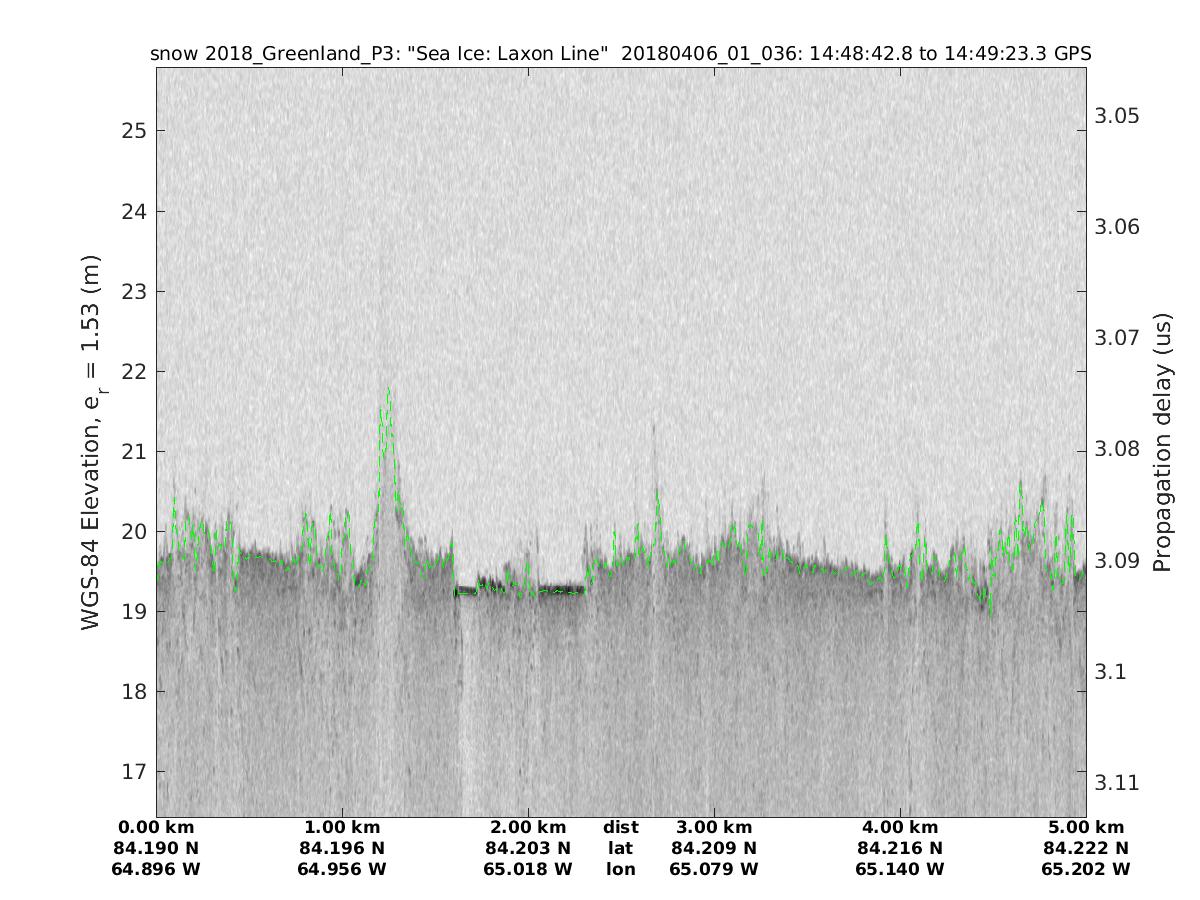The width and height of the screenshot is (1200, 900).
Task: Click the 1.00 km distance label
Action: [x=342, y=827]
